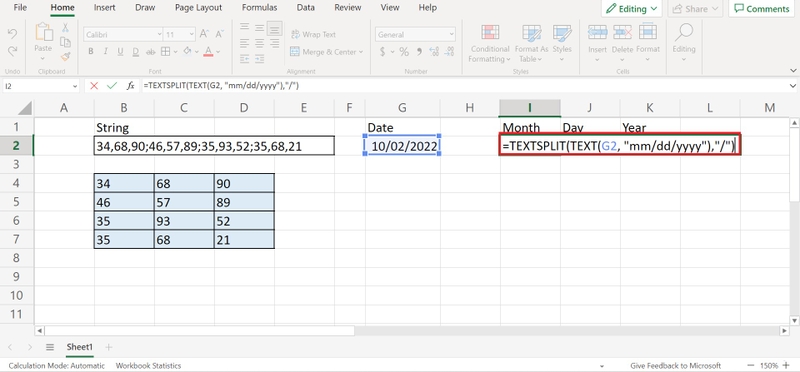Click the Currency dollar icon

coord(383,52)
